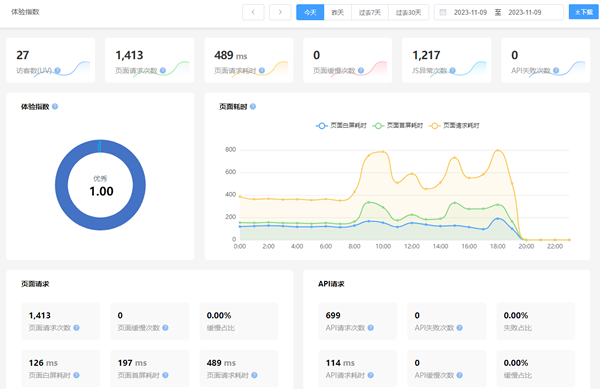Click the 1.00 score in donut center

(101, 191)
